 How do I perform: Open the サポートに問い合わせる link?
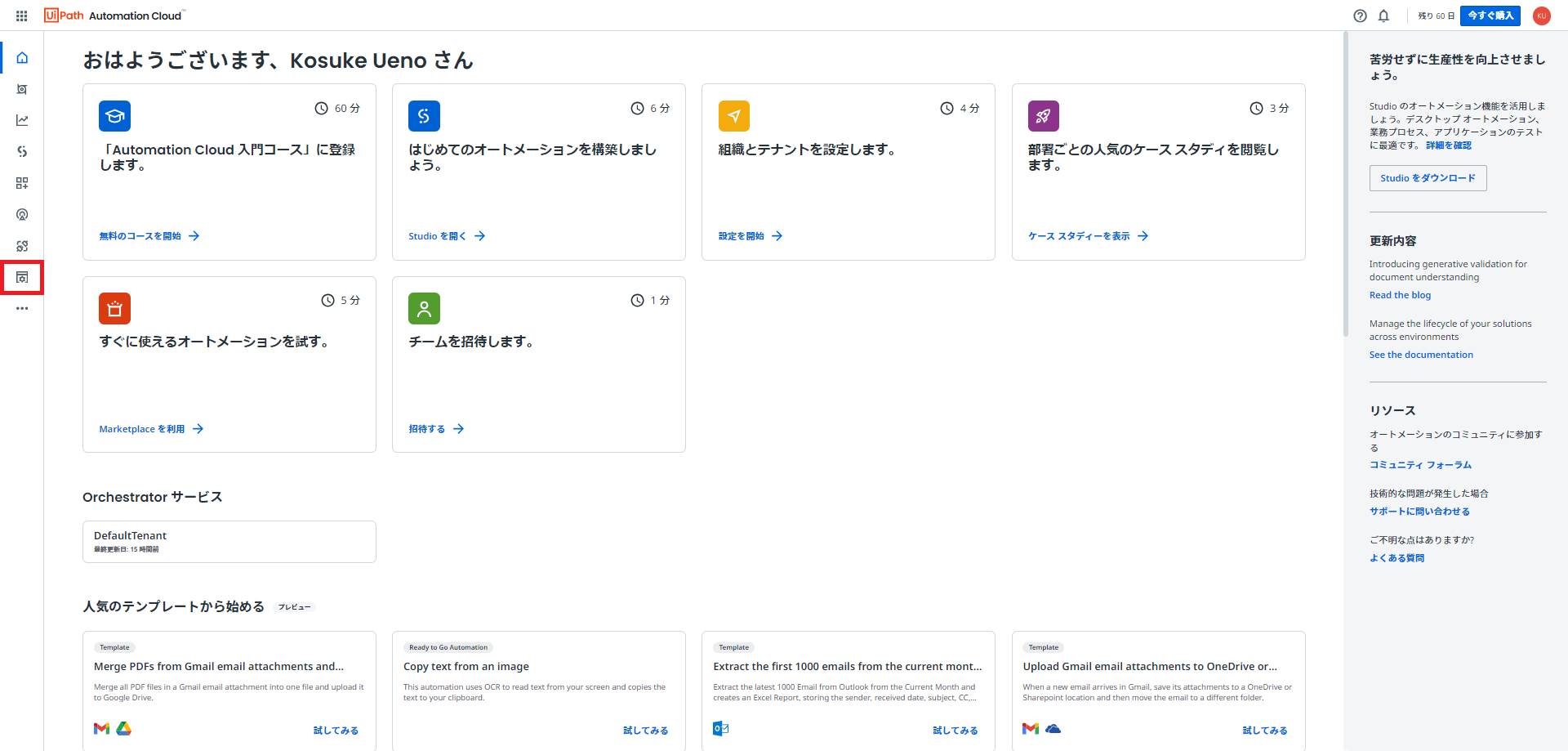(x=1419, y=512)
